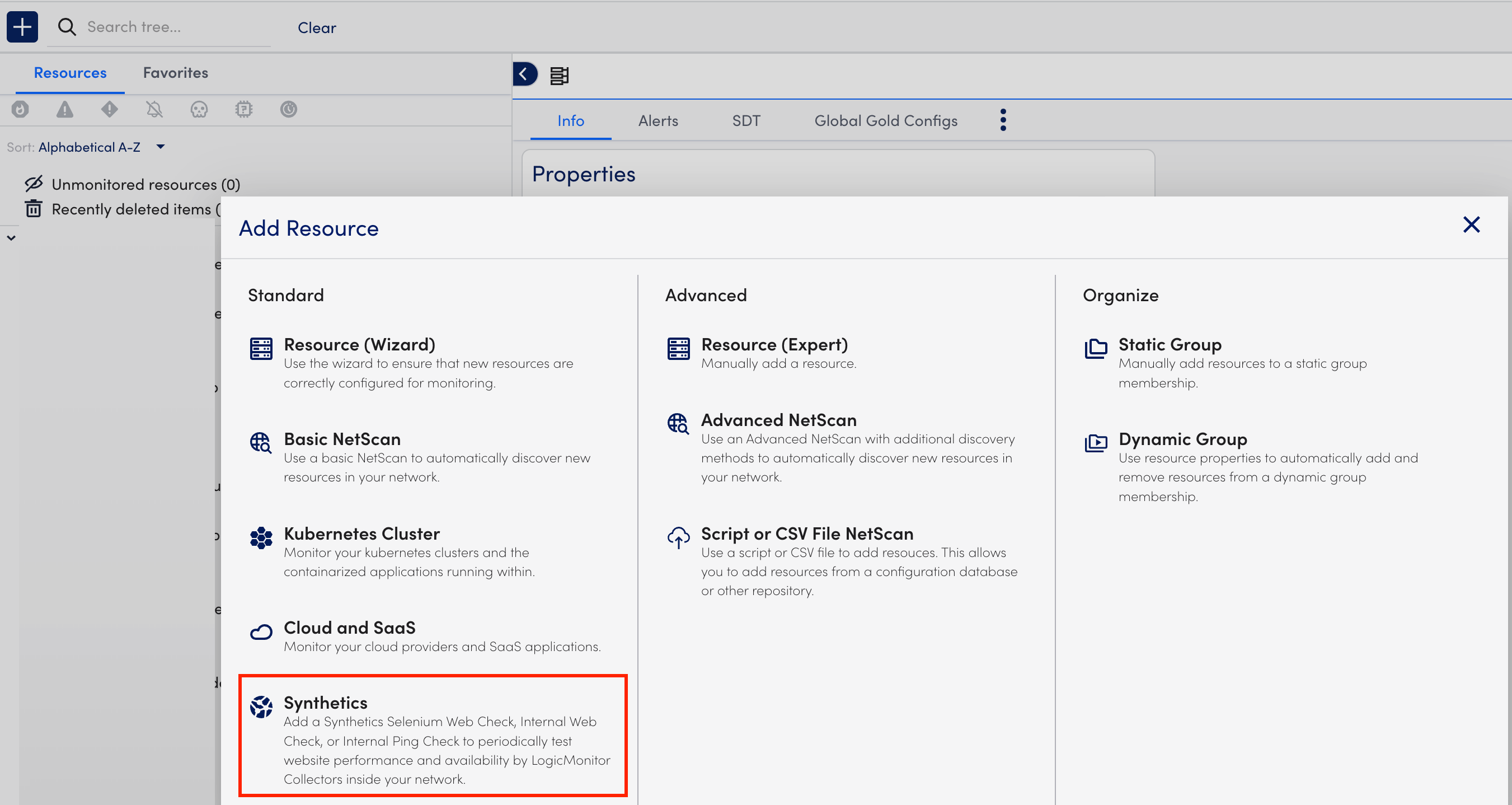Open the sort order dropdown
Viewport: 1512px width, 805px height.
pos(159,147)
